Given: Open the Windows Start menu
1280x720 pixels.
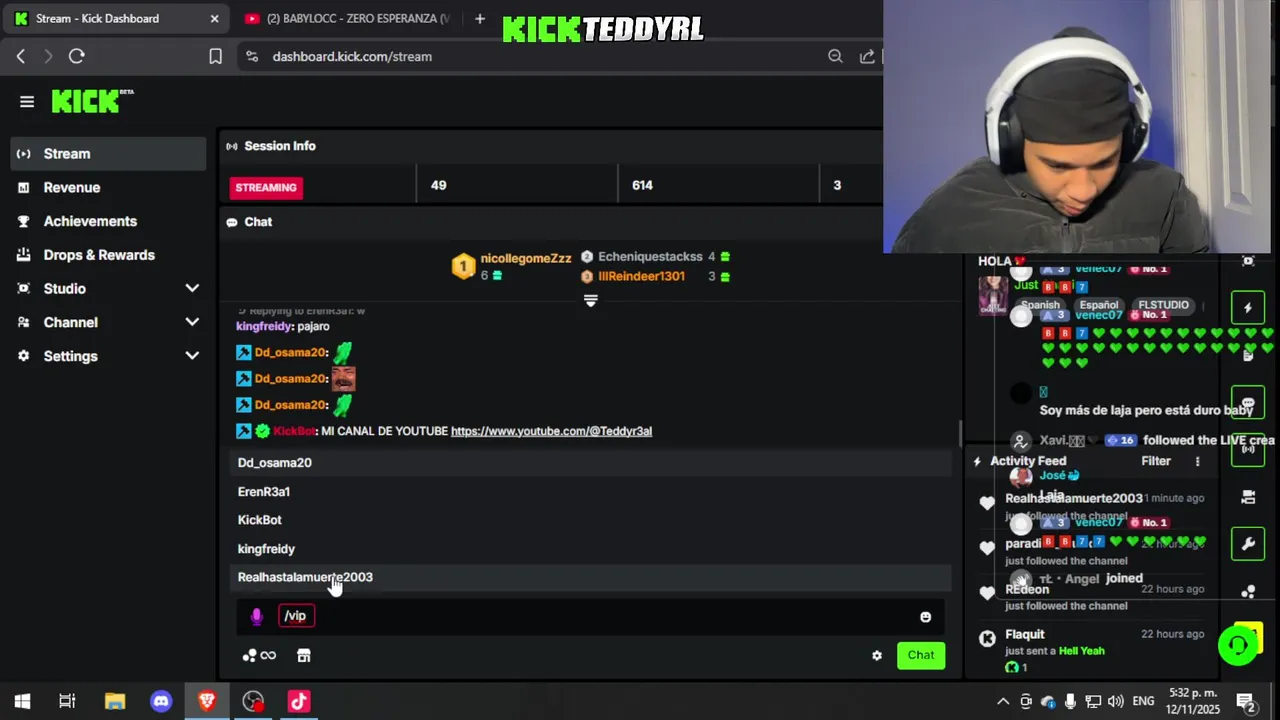Looking at the screenshot, I should click(22, 701).
